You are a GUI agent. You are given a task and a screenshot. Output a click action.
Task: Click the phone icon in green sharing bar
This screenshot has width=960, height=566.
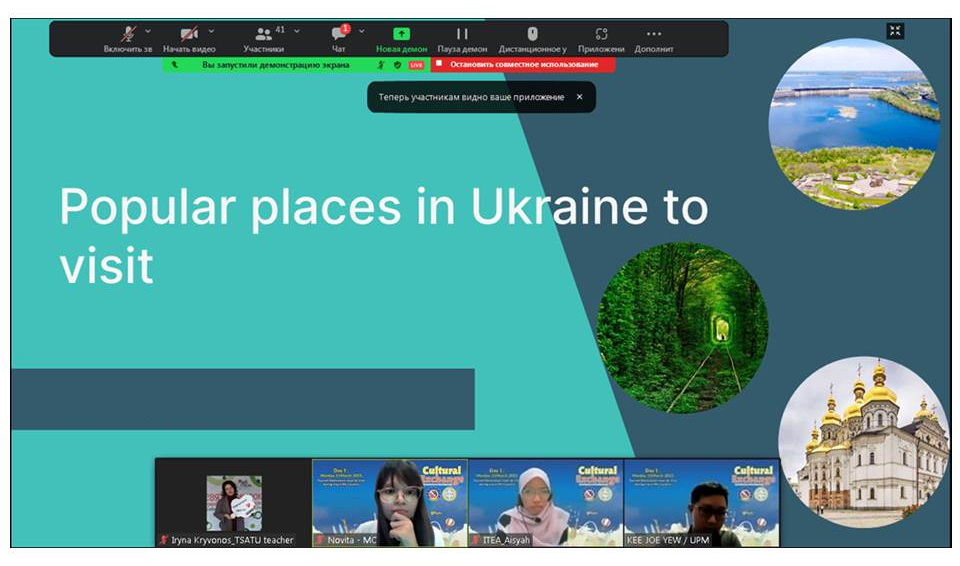pos(174,64)
